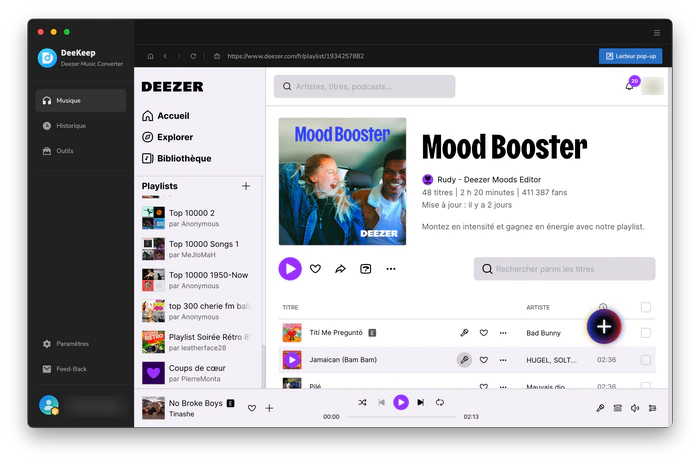This screenshot has height=464, width=700.
Task: Toggle the select-all tracks checkbox
Action: tap(646, 307)
